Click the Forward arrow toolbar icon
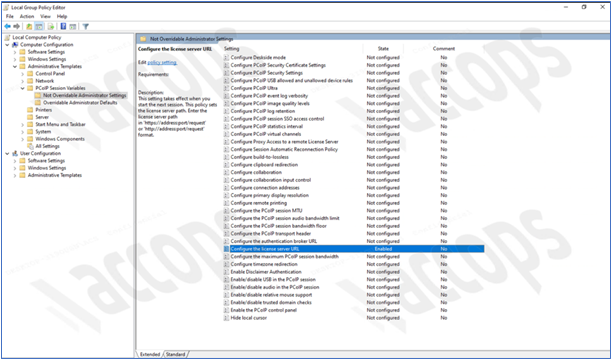This screenshot has height=360, width=612. coord(16,27)
